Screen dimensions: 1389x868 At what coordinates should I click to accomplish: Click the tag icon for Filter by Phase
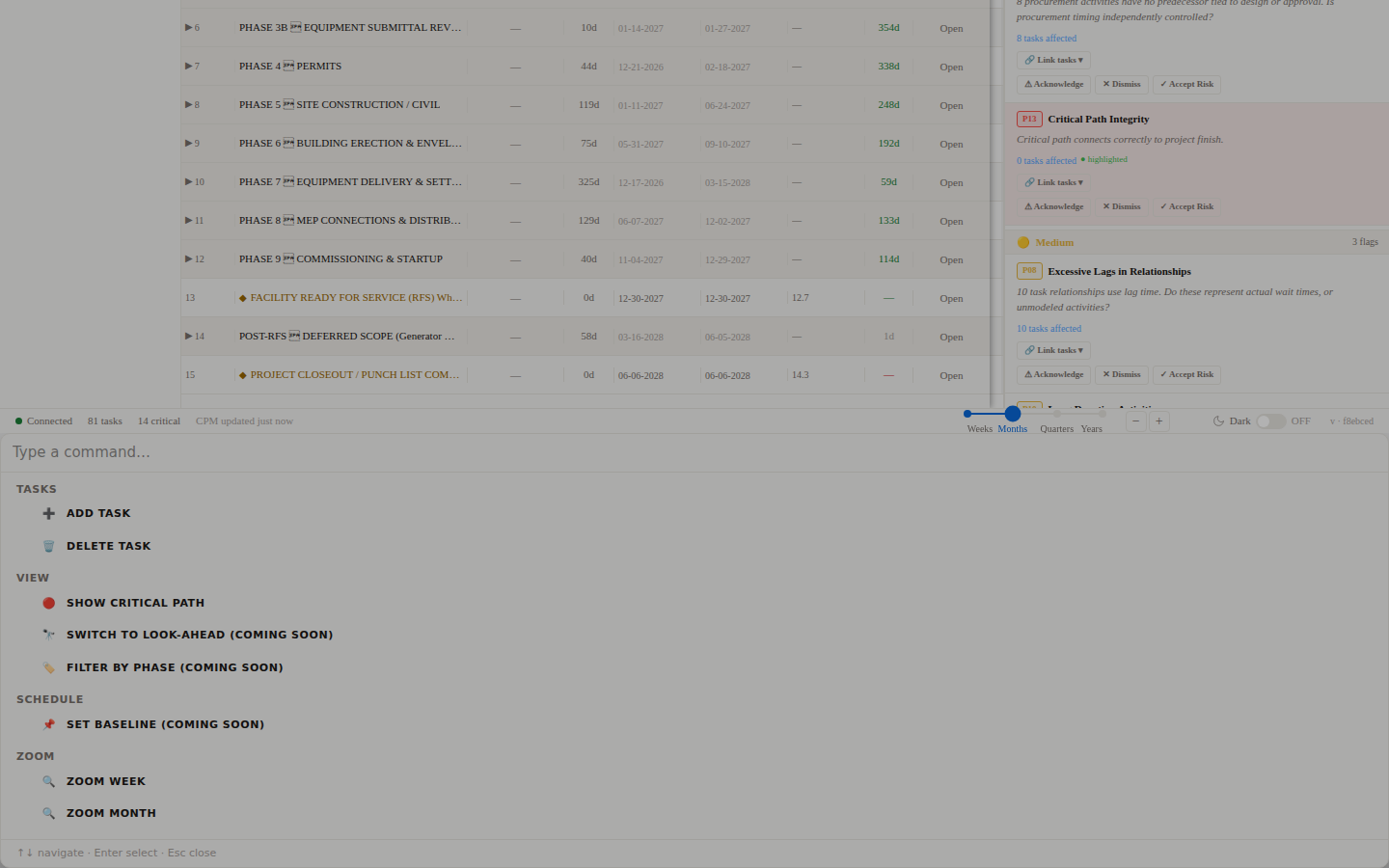pyautogui.click(x=49, y=667)
